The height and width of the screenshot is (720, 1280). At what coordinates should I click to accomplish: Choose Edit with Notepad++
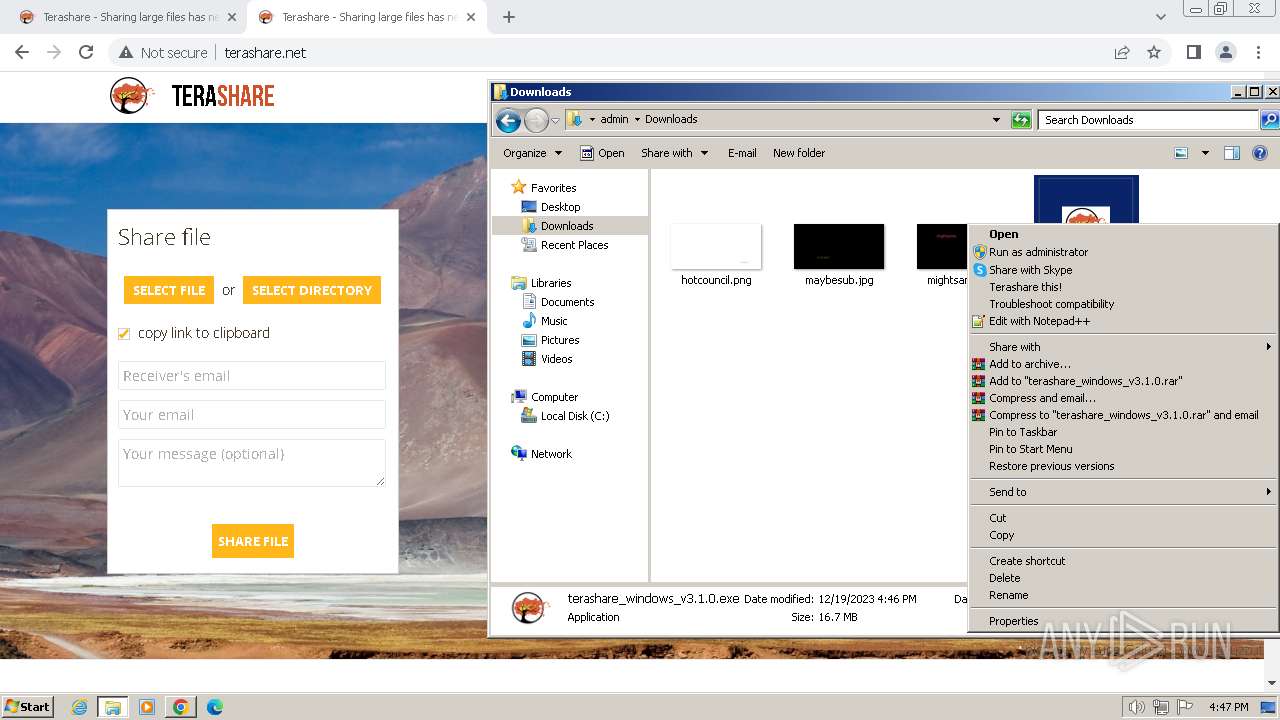(x=1039, y=321)
